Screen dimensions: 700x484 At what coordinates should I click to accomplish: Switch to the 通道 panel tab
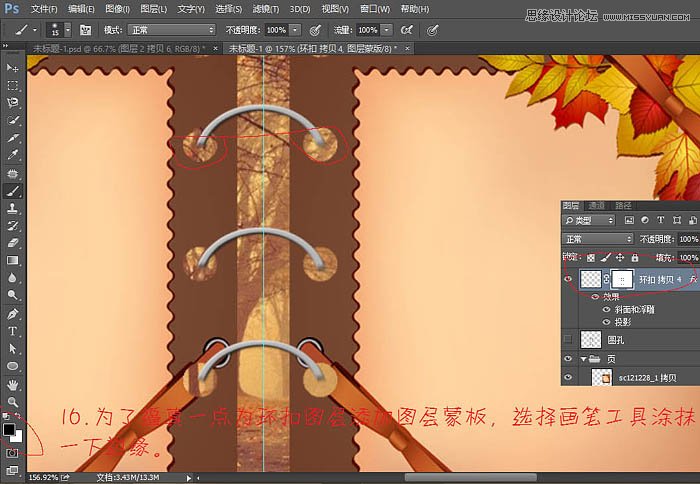click(x=597, y=205)
